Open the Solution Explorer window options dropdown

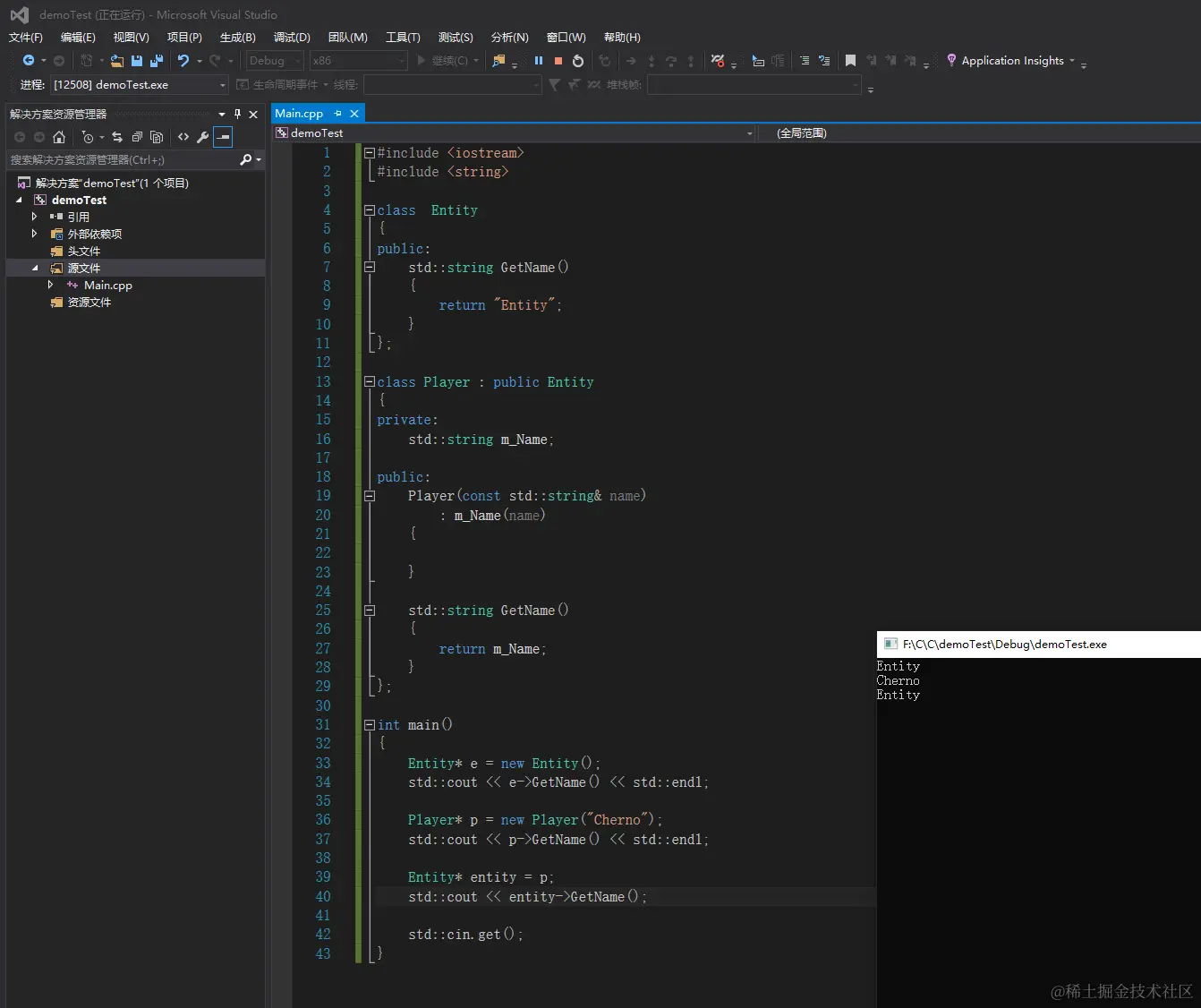(222, 114)
